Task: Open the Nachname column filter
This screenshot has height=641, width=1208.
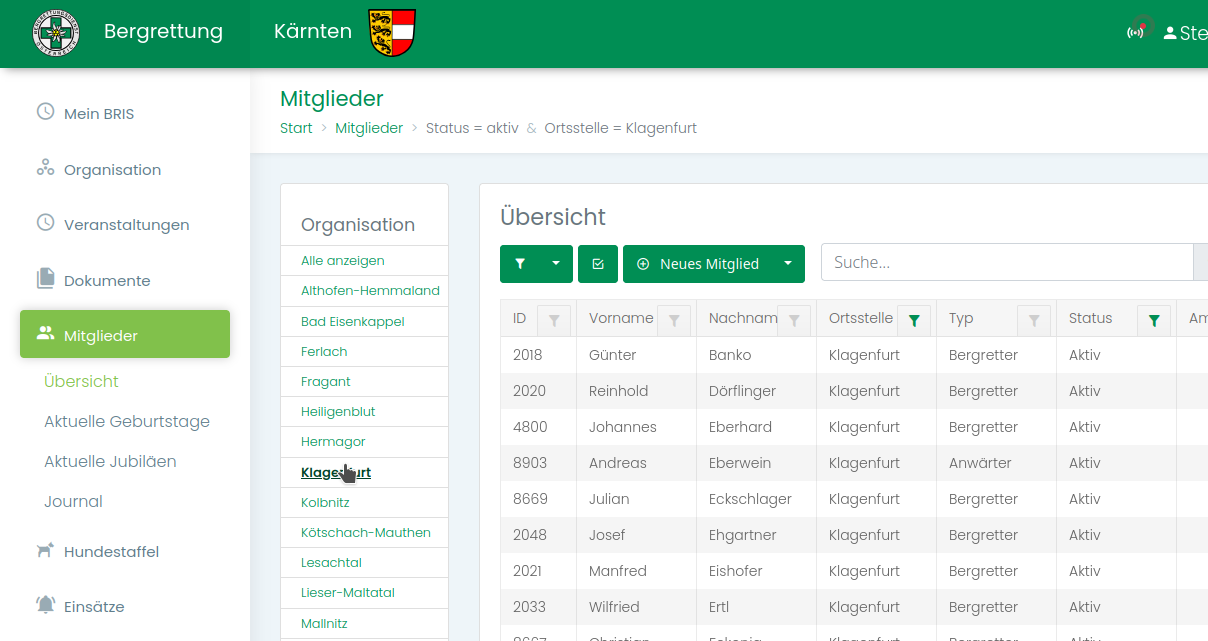Action: [x=794, y=320]
